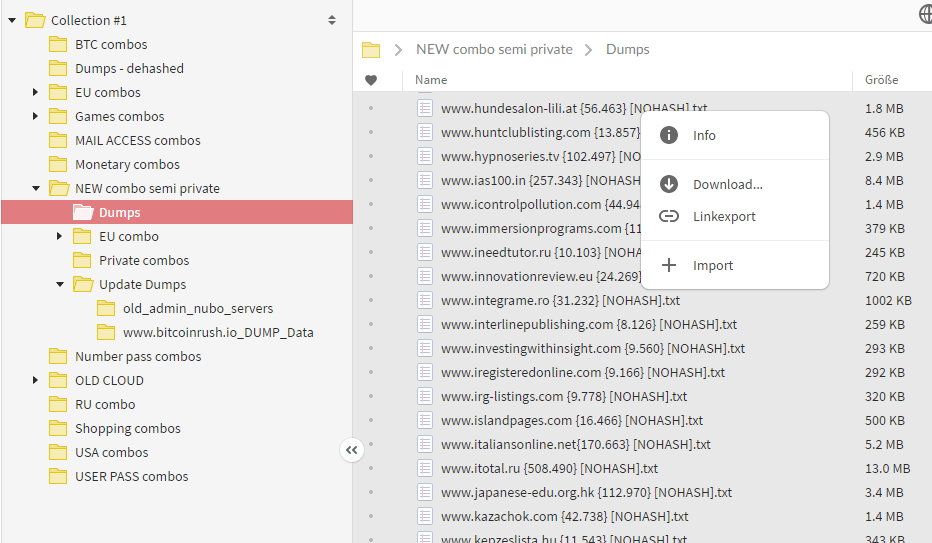Sort by the Name column header

click(x=431, y=80)
